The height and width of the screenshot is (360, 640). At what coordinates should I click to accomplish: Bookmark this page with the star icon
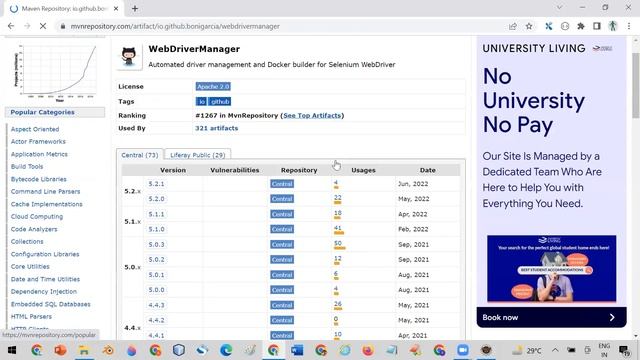point(529,26)
